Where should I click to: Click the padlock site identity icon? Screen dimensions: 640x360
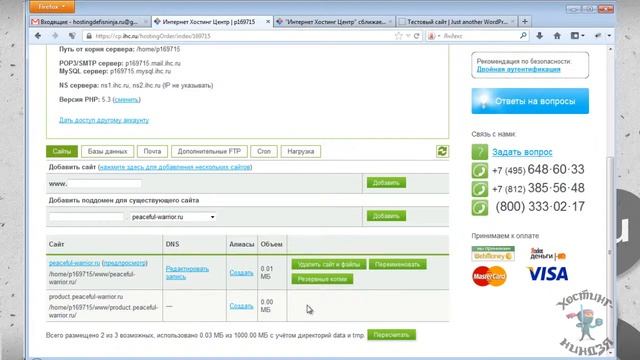(x=89, y=36)
